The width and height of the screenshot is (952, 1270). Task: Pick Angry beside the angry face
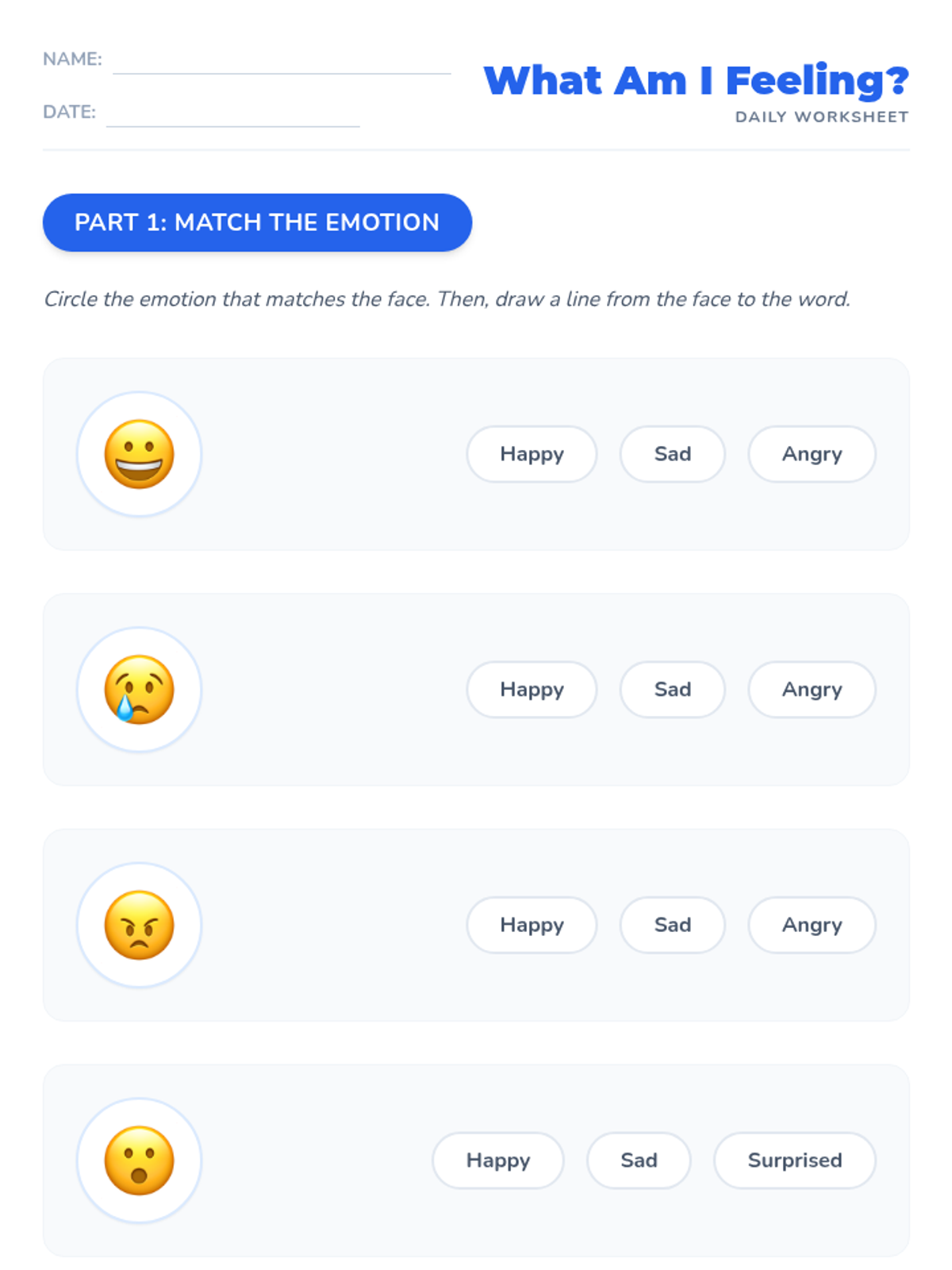pyautogui.click(x=812, y=925)
